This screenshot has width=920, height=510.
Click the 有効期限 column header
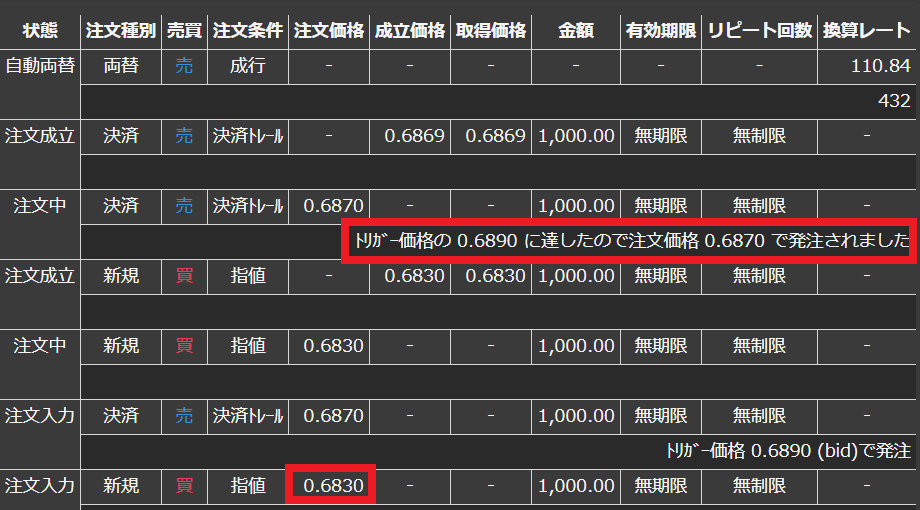(x=661, y=31)
